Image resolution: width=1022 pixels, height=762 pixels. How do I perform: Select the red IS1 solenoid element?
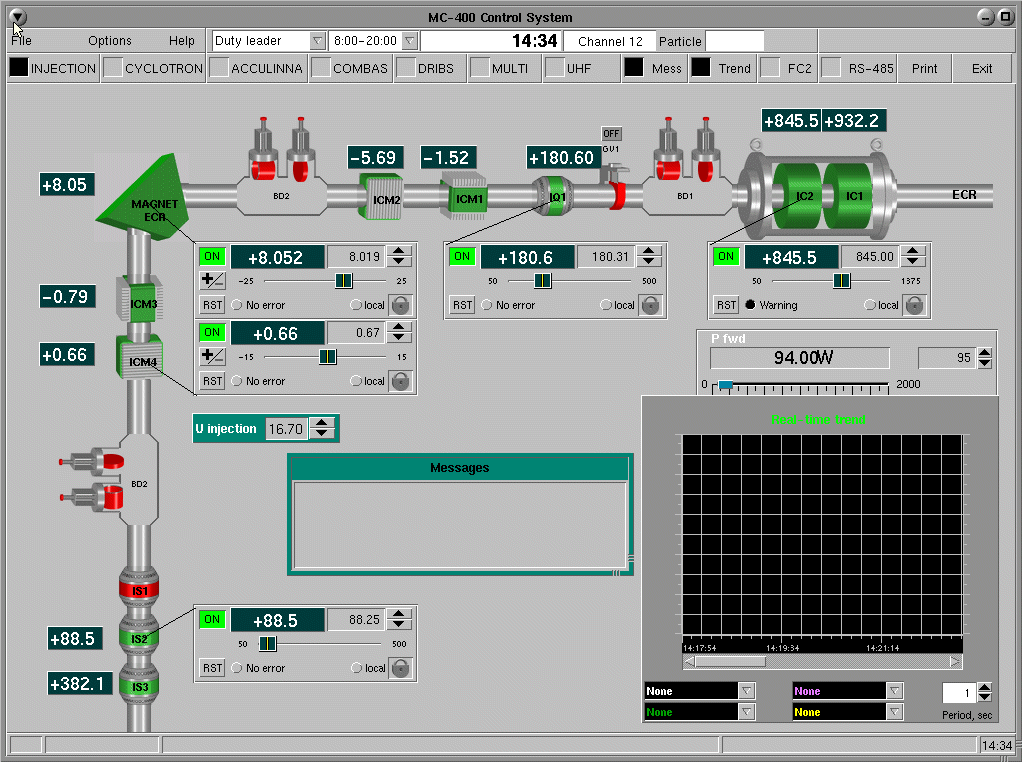(139, 589)
